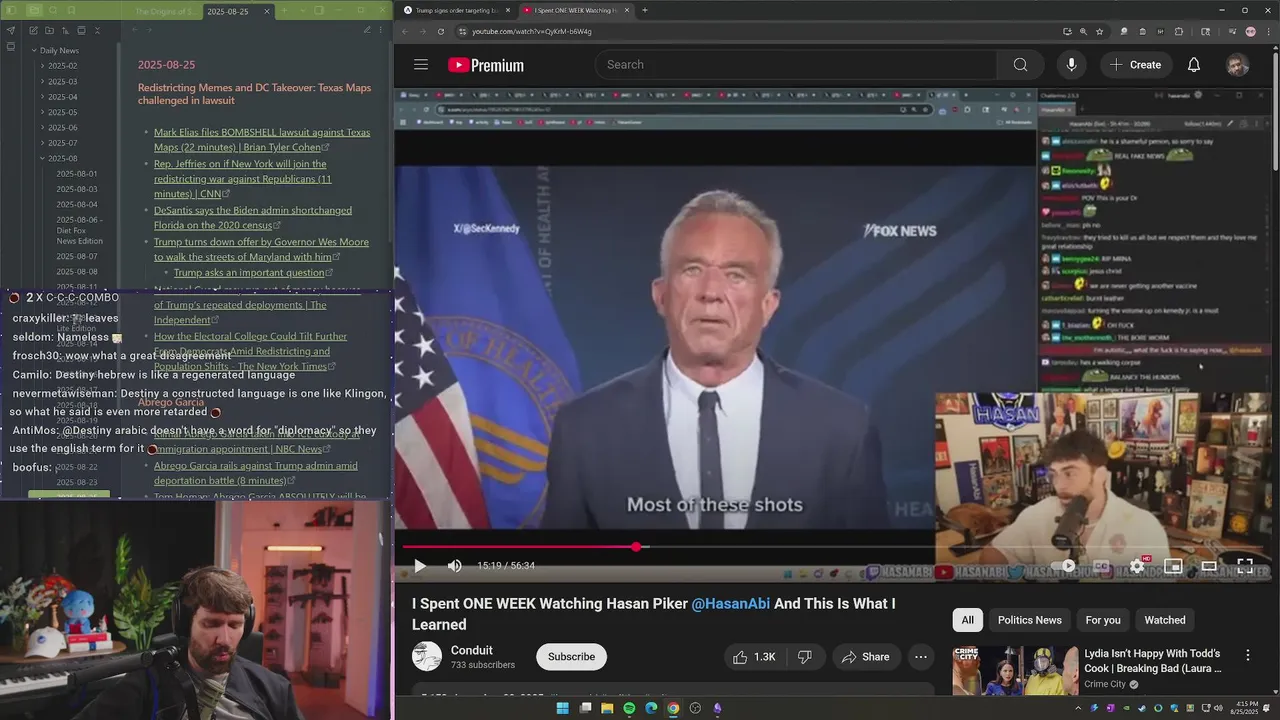Image resolution: width=1280 pixels, height=720 pixels.
Task: Click the red progress bar scrubber
Action: click(637, 547)
